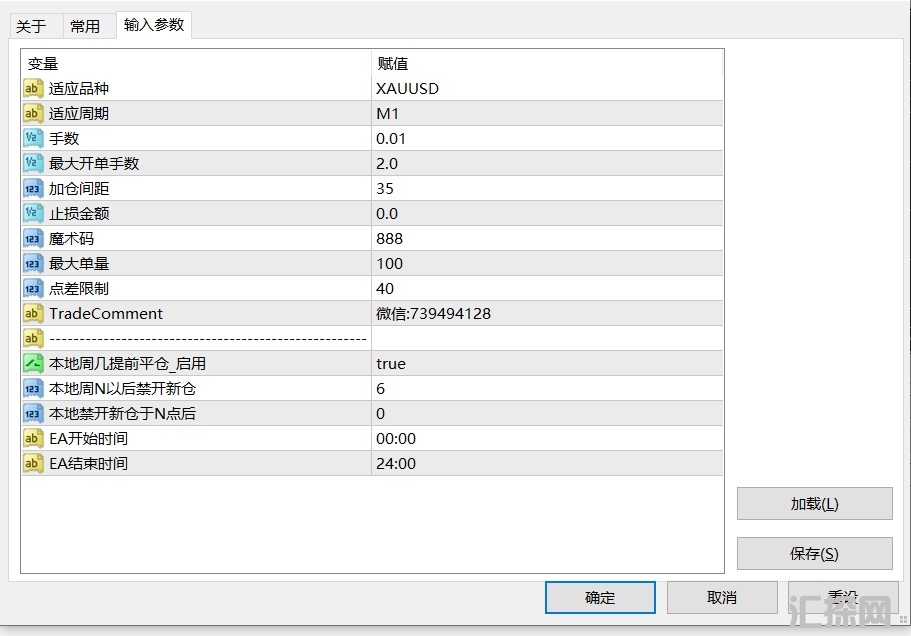Select the 适应周期 variable name
This screenshot has height=636, width=911.
(78, 113)
